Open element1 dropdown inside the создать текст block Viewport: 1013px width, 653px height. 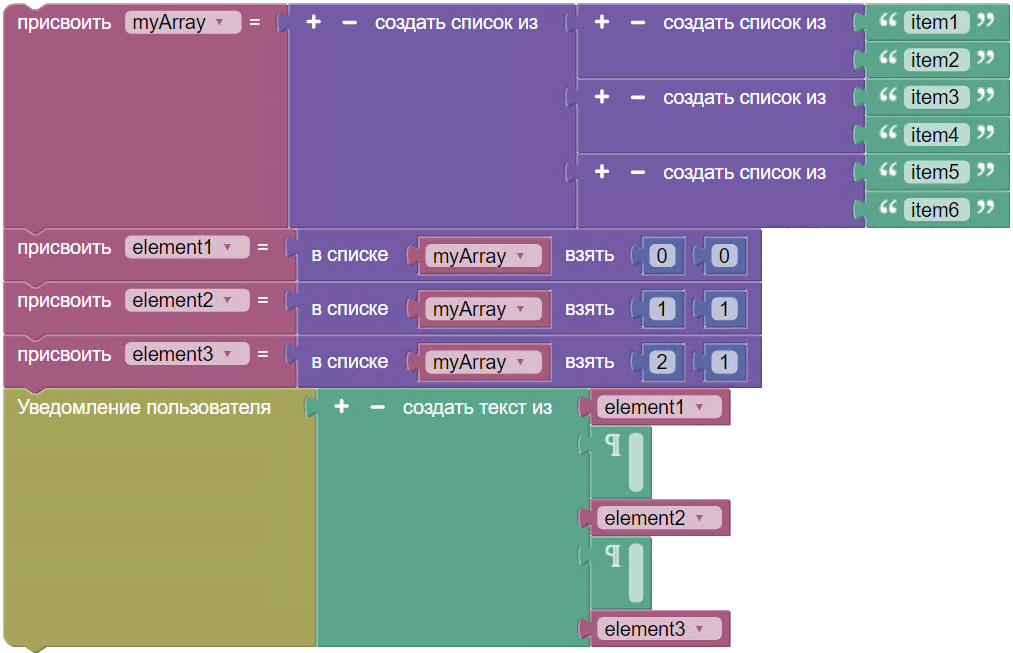659,407
